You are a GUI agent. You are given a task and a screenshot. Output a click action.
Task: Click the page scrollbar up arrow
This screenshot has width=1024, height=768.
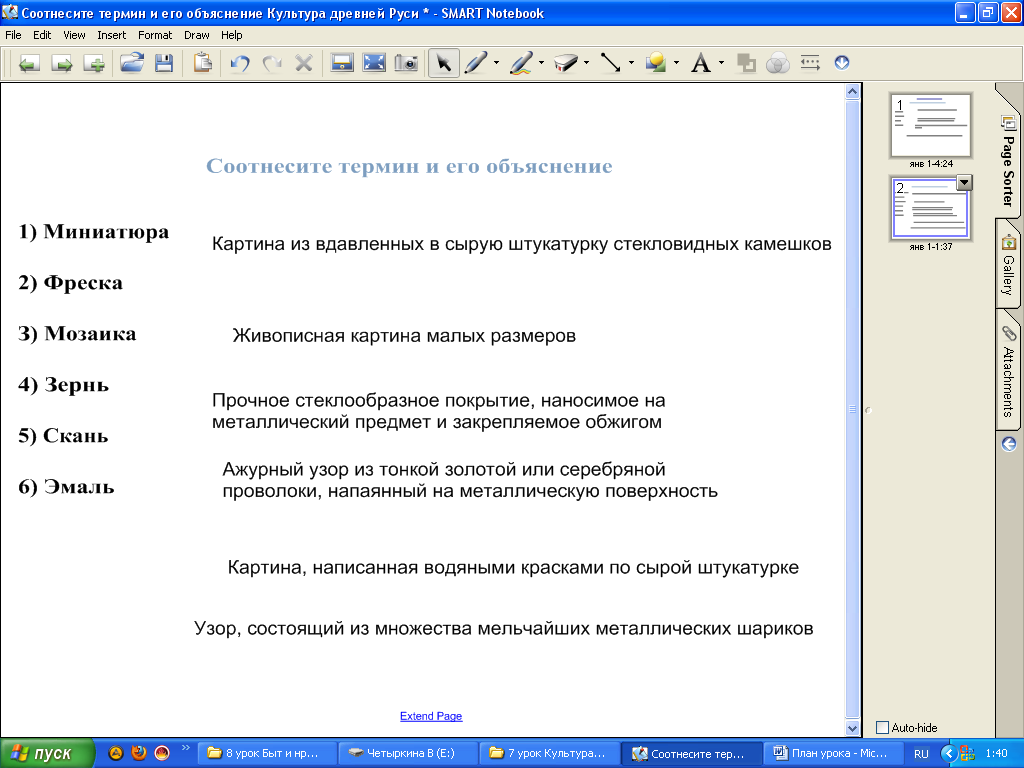[x=852, y=91]
